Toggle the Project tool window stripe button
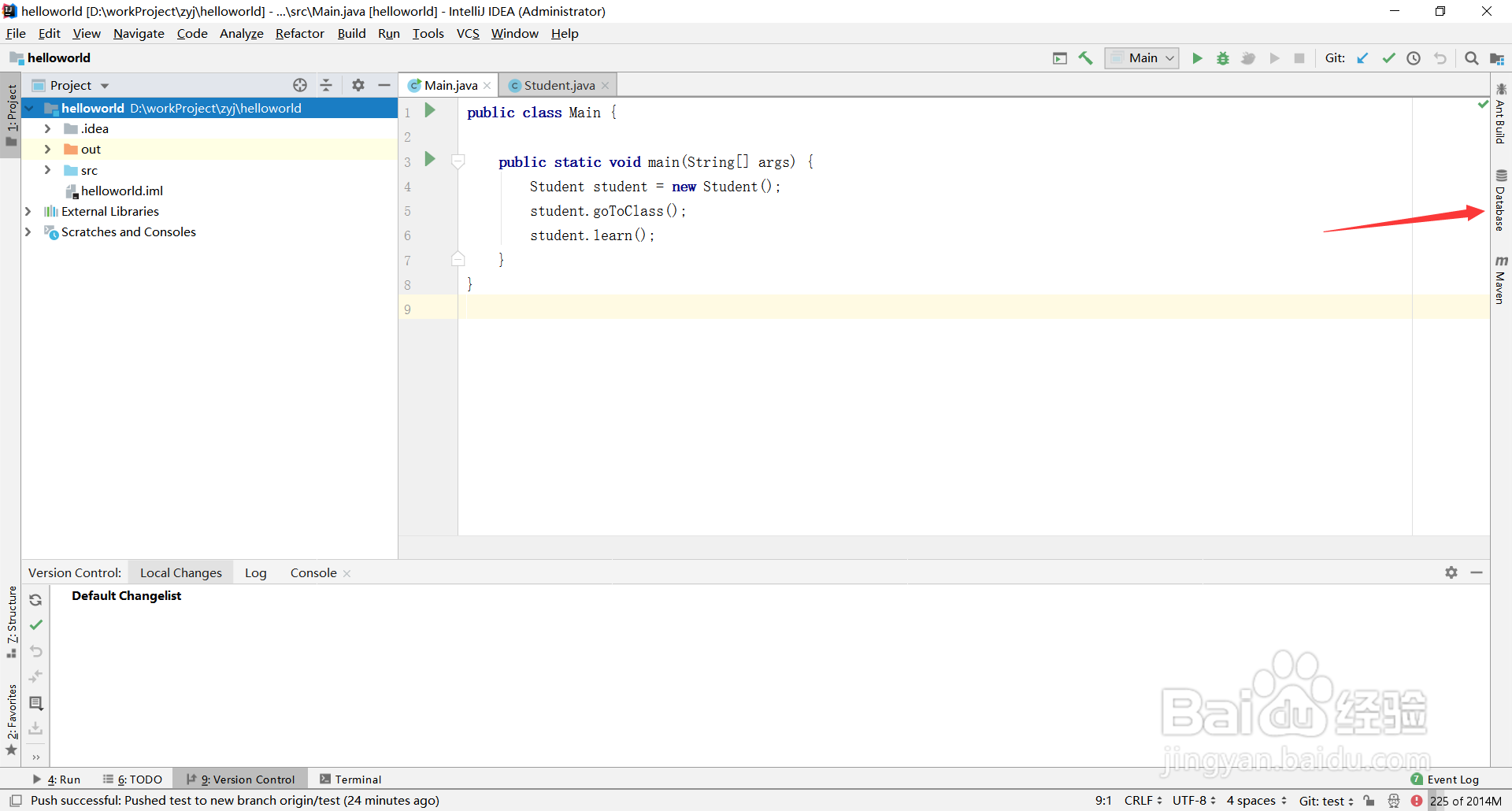Image resolution: width=1512 pixels, height=811 pixels. [11, 115]
